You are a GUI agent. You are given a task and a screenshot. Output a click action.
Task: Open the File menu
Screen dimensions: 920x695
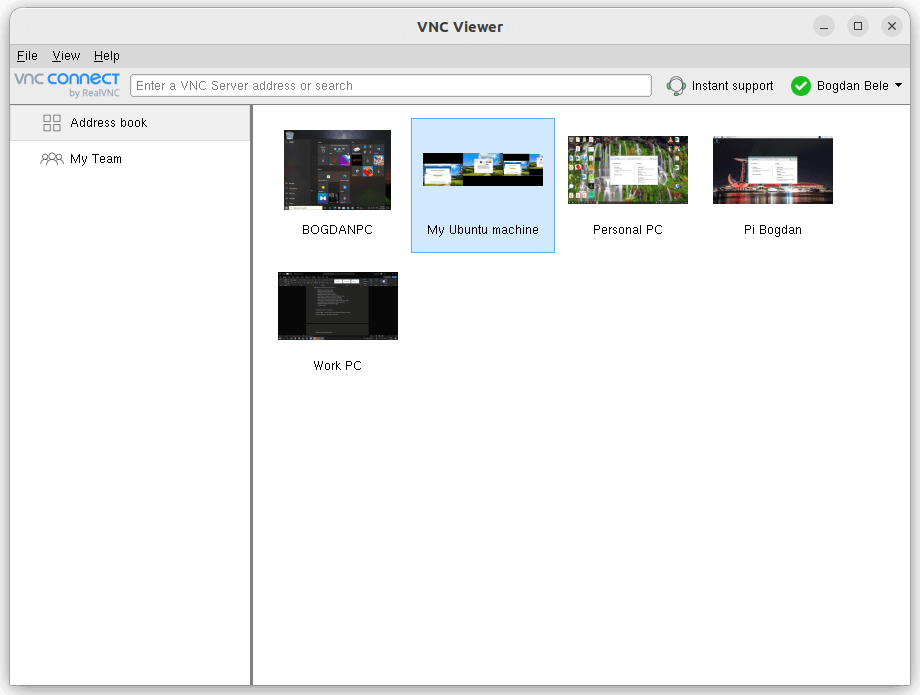pos(26,55)
